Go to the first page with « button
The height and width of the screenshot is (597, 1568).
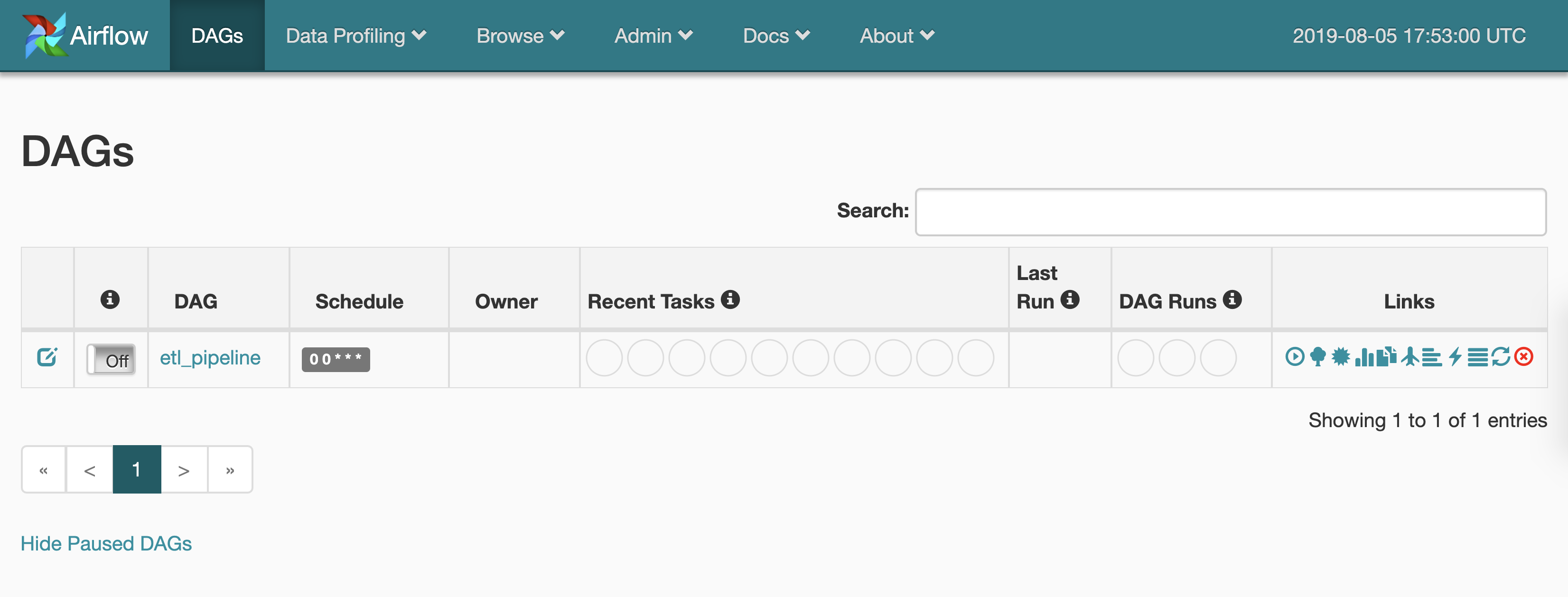pyautogui.click(x=44, y=470)
